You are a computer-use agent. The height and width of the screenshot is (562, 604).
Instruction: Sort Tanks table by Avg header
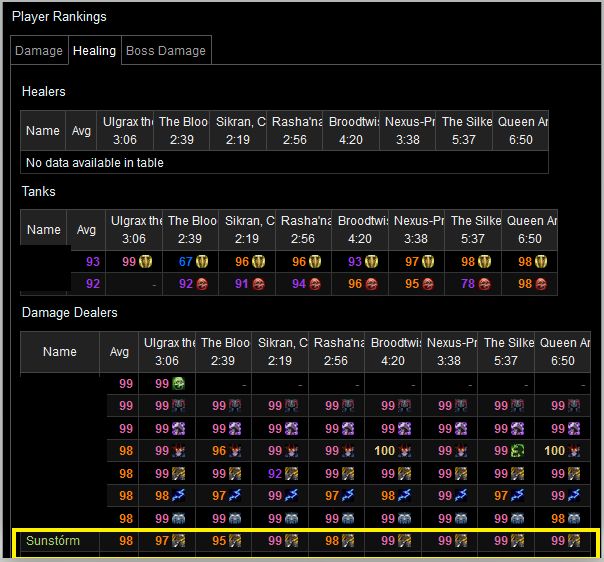point(86,230)
